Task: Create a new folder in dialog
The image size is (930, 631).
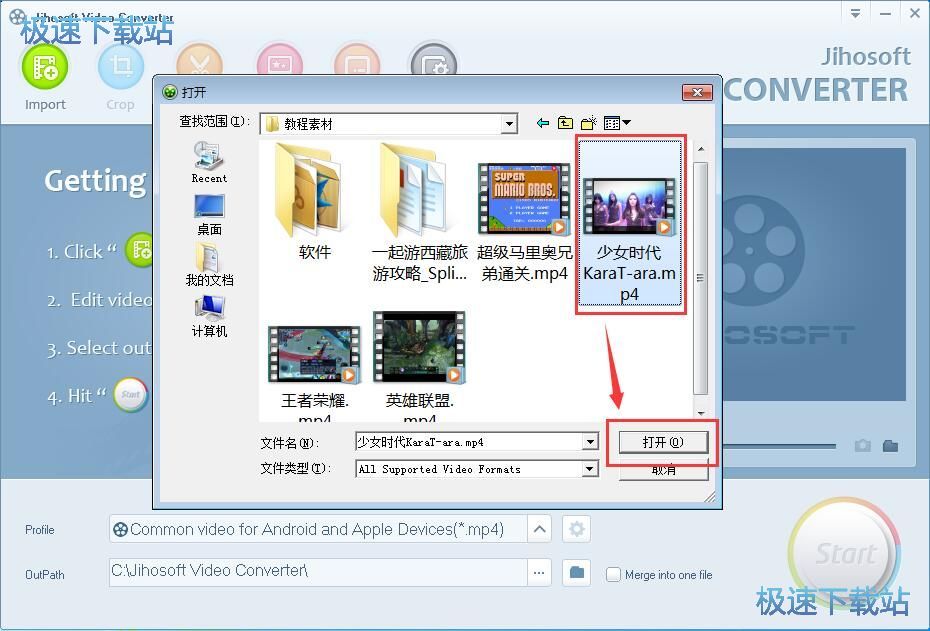Action: [589, 123]
